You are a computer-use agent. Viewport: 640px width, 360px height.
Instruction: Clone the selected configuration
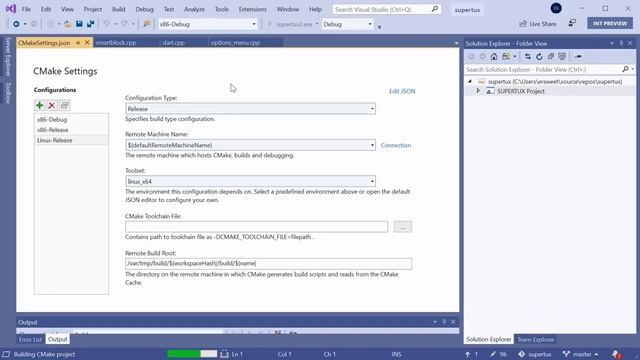point(64,106)
